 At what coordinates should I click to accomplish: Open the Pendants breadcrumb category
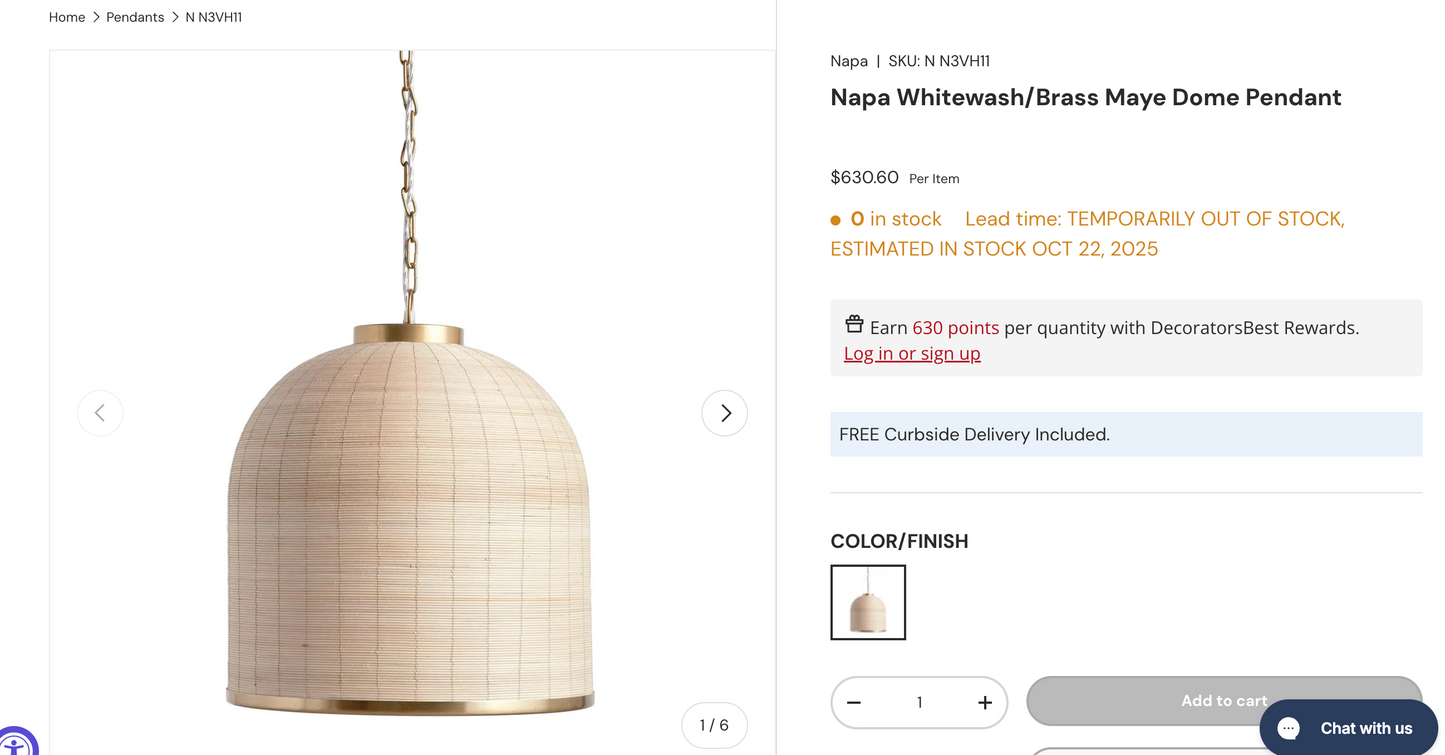coord(135,17)
